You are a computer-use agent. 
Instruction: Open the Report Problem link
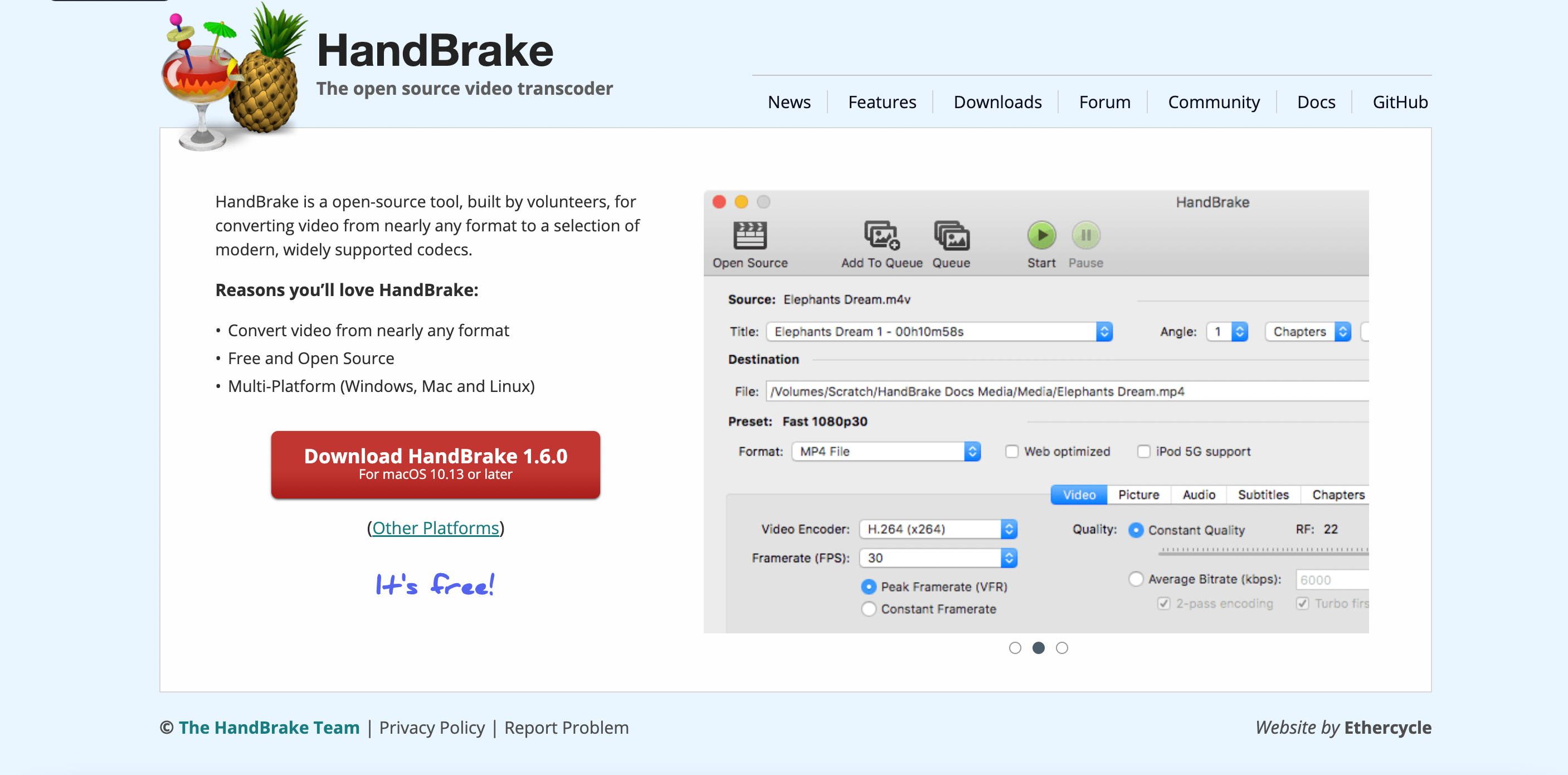(566, 728)
